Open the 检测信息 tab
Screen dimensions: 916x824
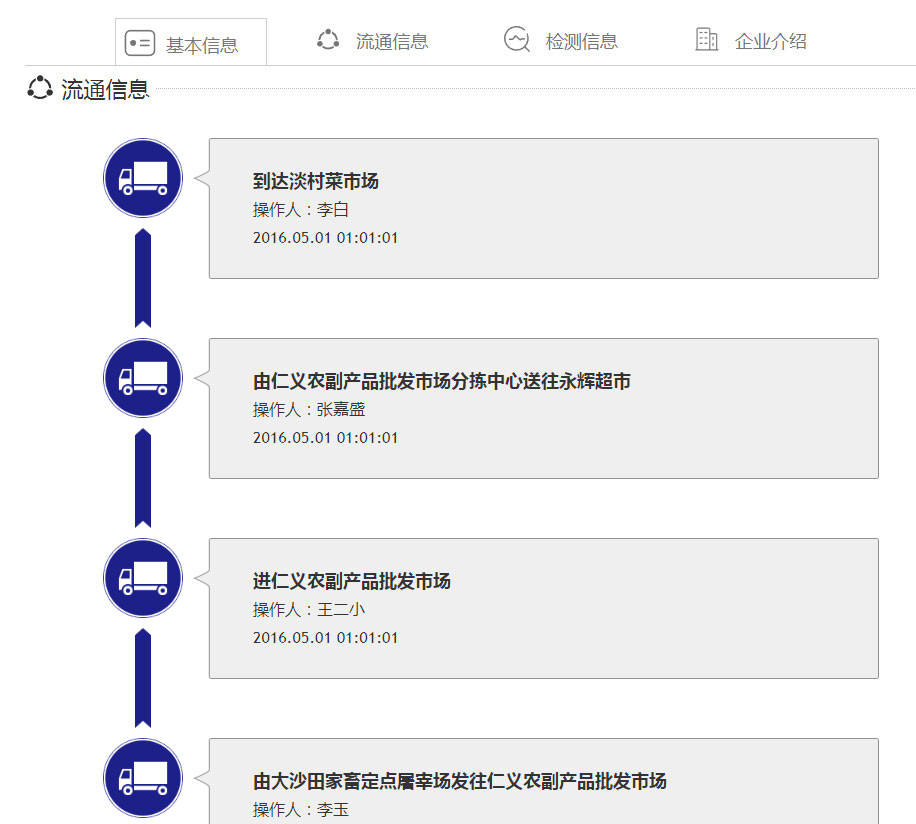[x=581, y=41]
